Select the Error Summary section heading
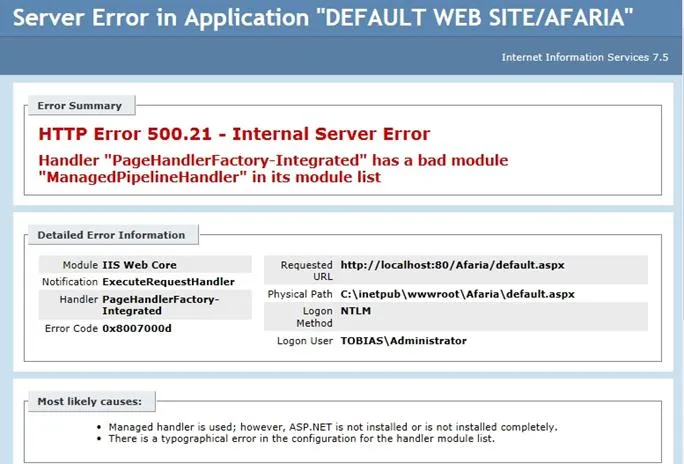 (x=79, y=105)
